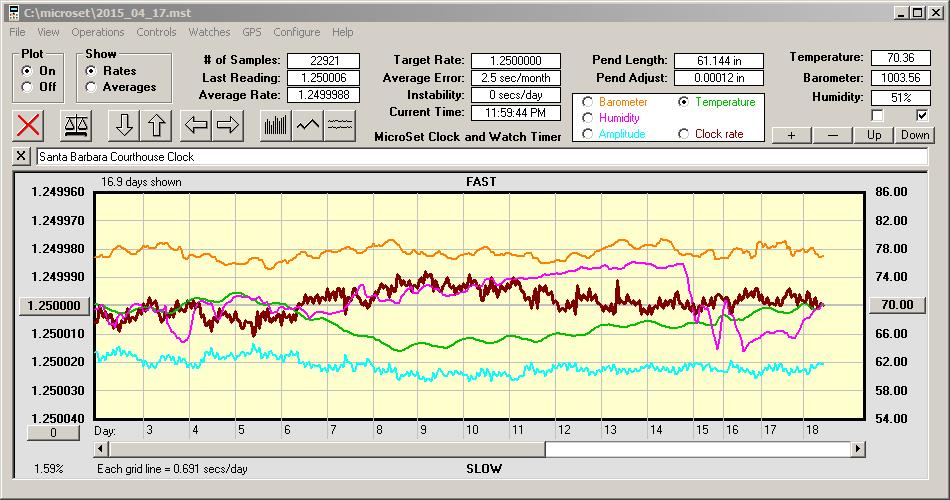Select Show Averages option
950x500 pixels.
(x=91, y=87)
